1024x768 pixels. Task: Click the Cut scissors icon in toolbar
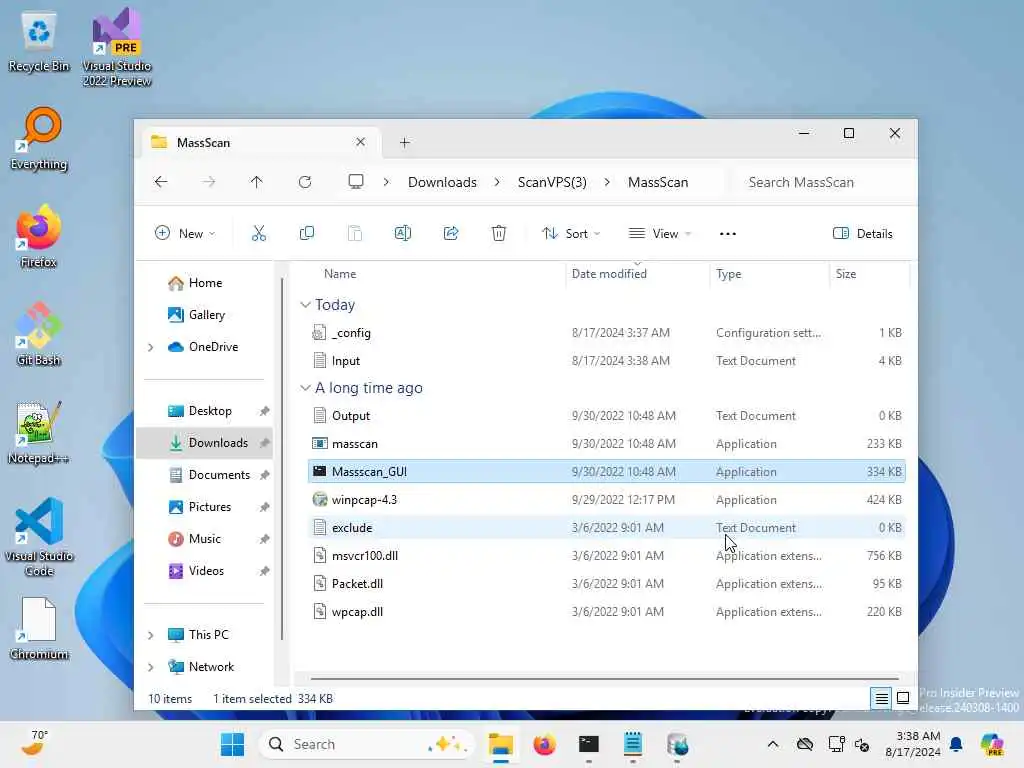click(259, 233)
